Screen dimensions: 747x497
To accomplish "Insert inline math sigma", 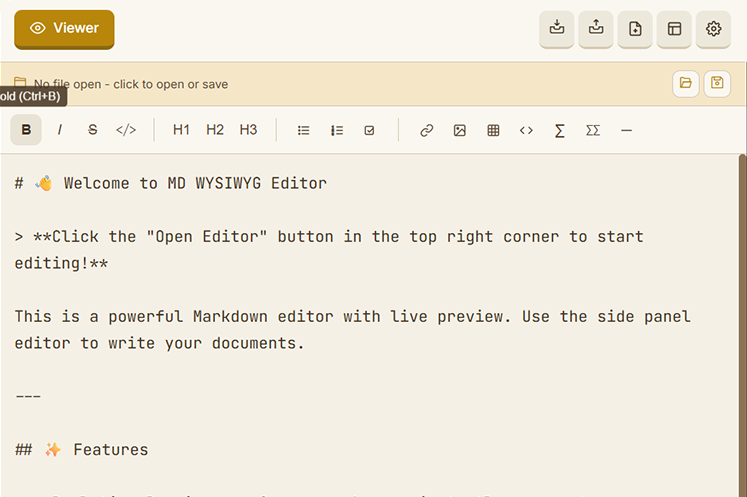I will [x=560, y=130].
